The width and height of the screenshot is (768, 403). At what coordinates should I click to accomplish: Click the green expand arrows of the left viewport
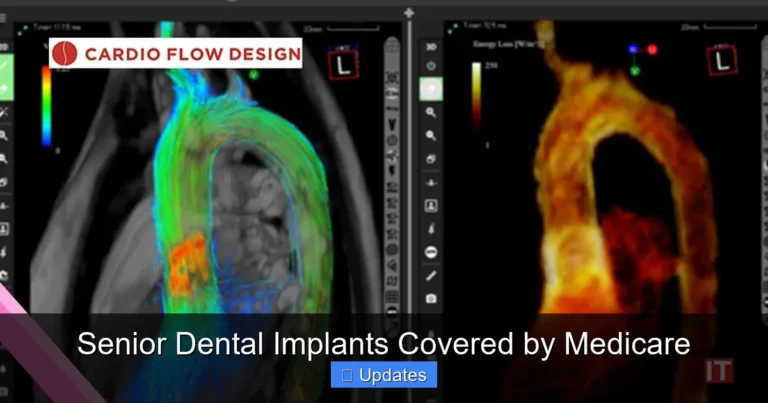[23, 30]
